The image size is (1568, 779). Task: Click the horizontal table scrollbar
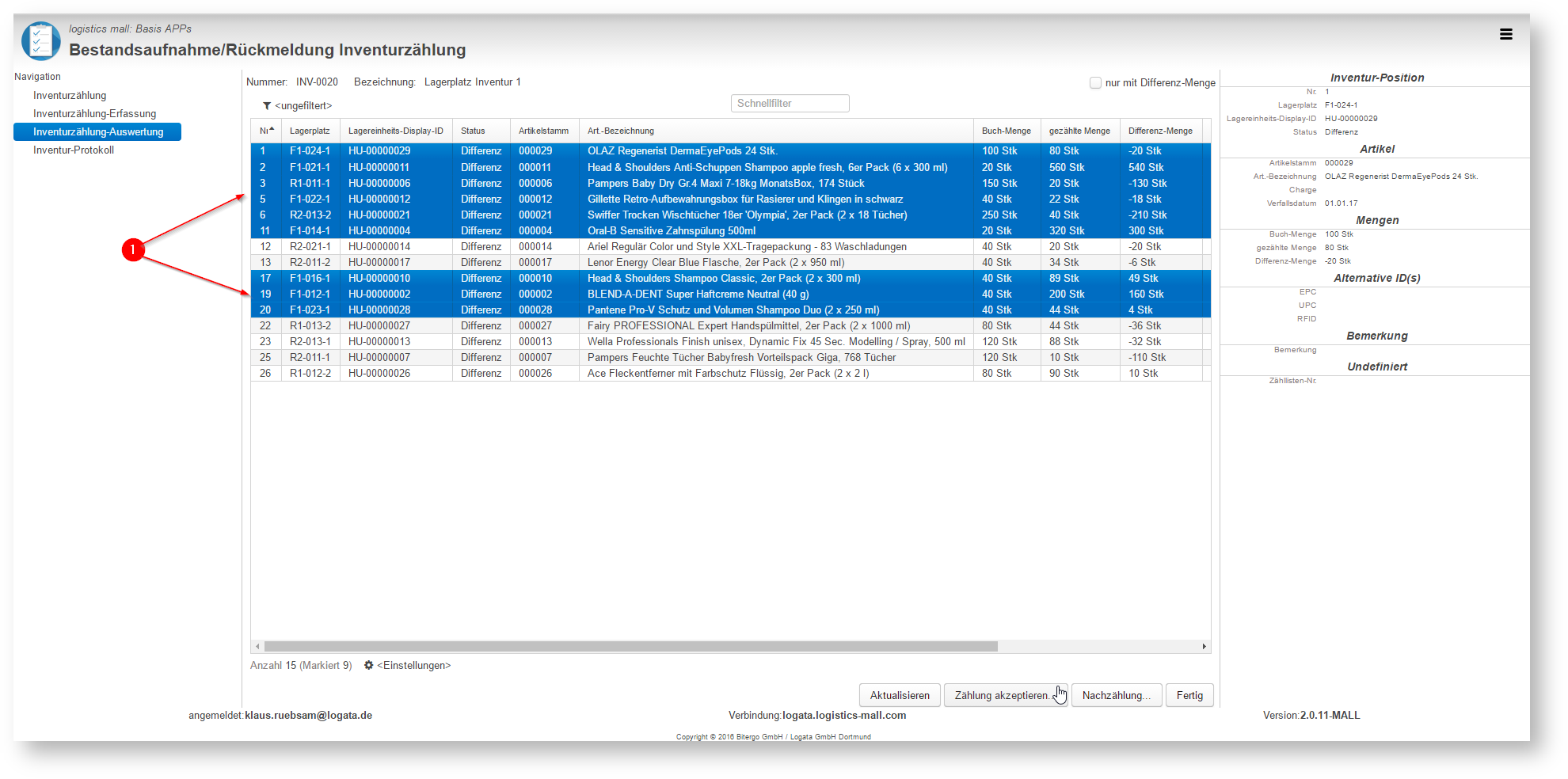(x=631, y=647)
